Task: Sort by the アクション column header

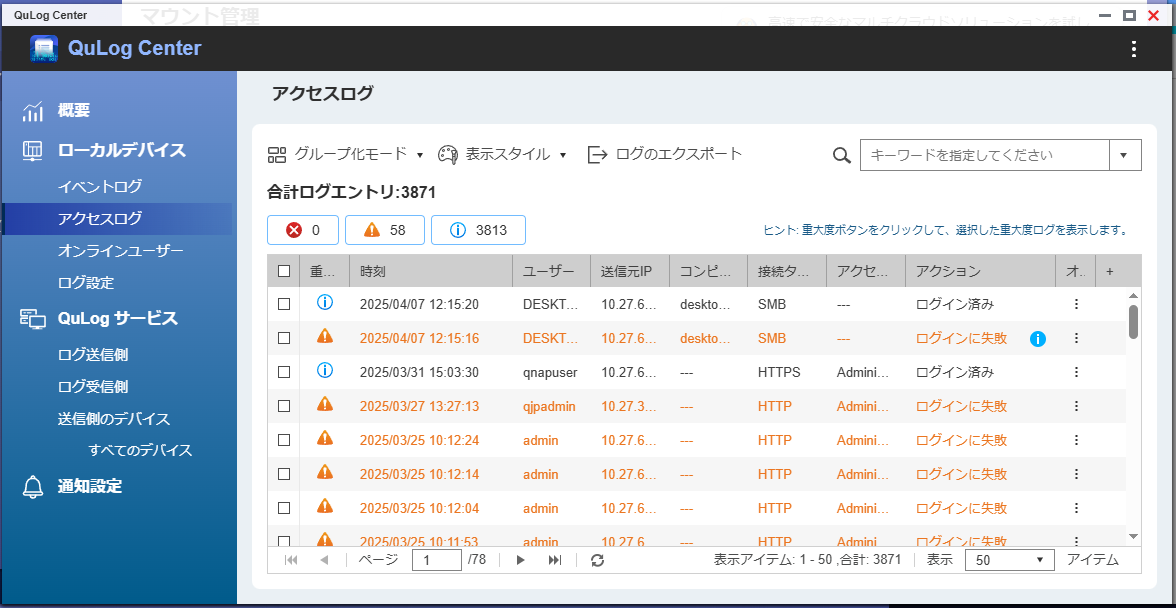Action: [980, 271]
